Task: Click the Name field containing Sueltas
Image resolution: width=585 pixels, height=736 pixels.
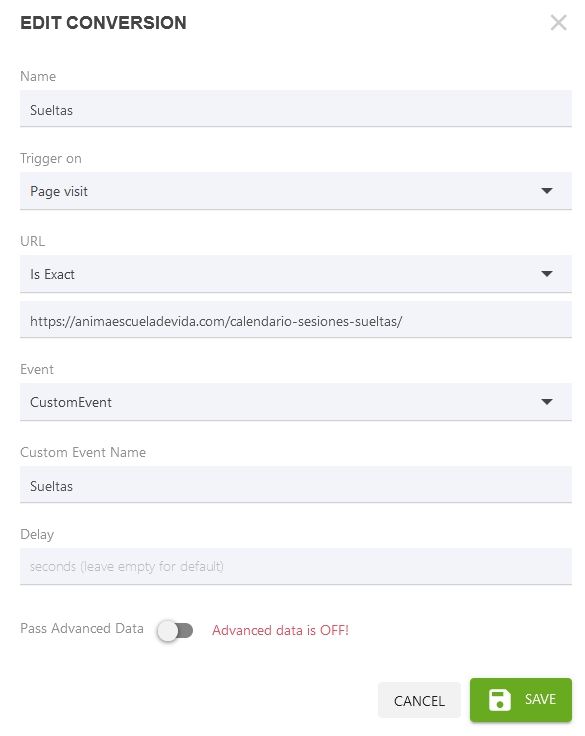Action: click(x=296, y=108)
